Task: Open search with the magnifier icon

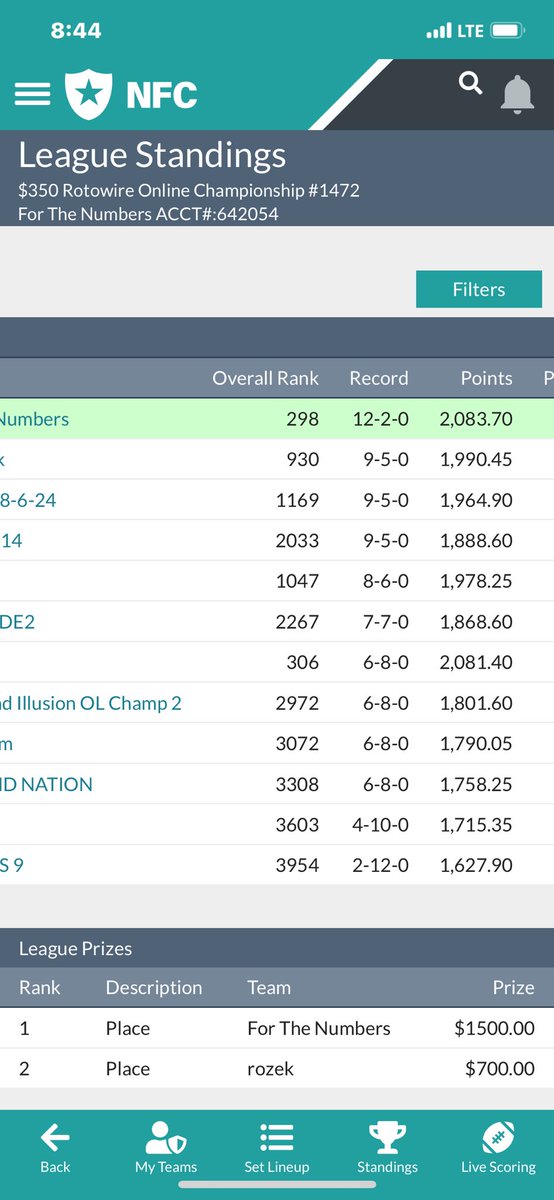Action: pyautogui.click(x=471, y=84)
